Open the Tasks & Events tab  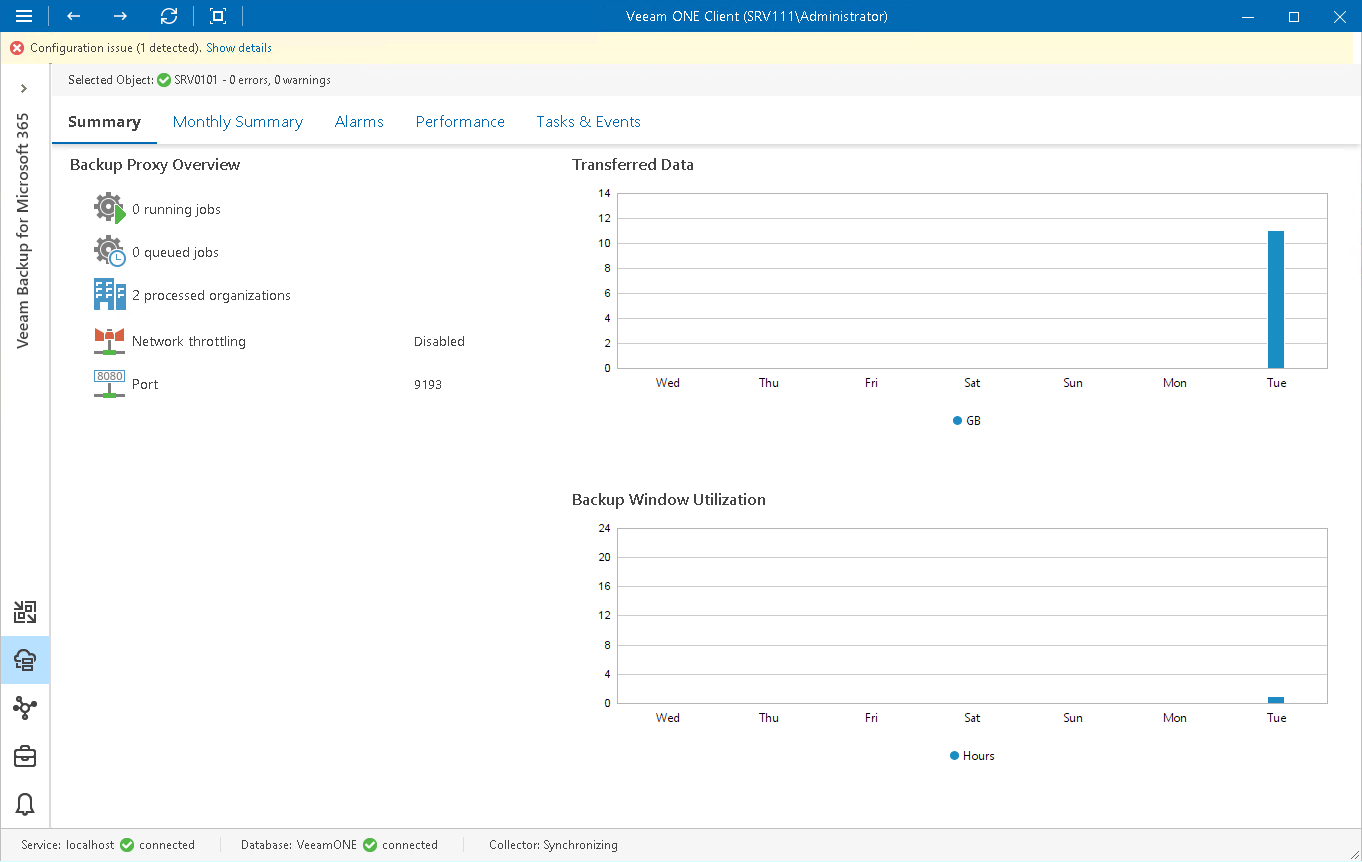(588, 122)
